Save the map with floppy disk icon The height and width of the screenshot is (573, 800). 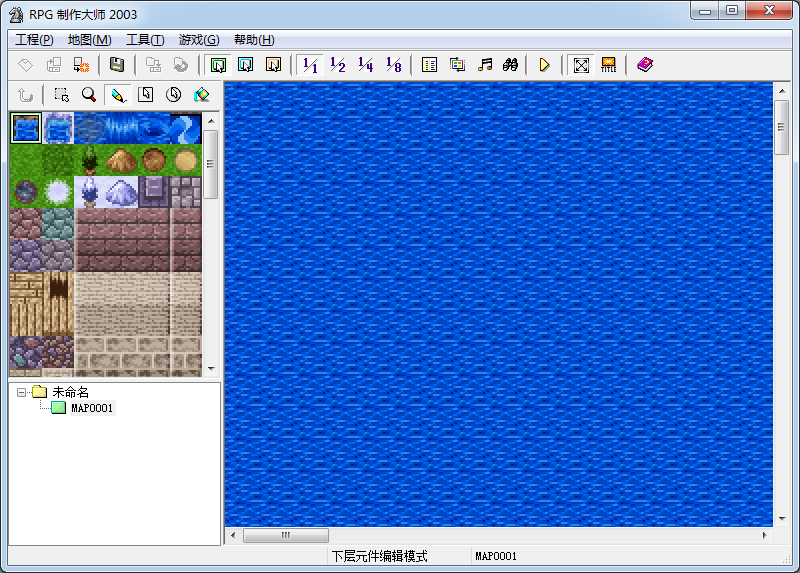117,65
